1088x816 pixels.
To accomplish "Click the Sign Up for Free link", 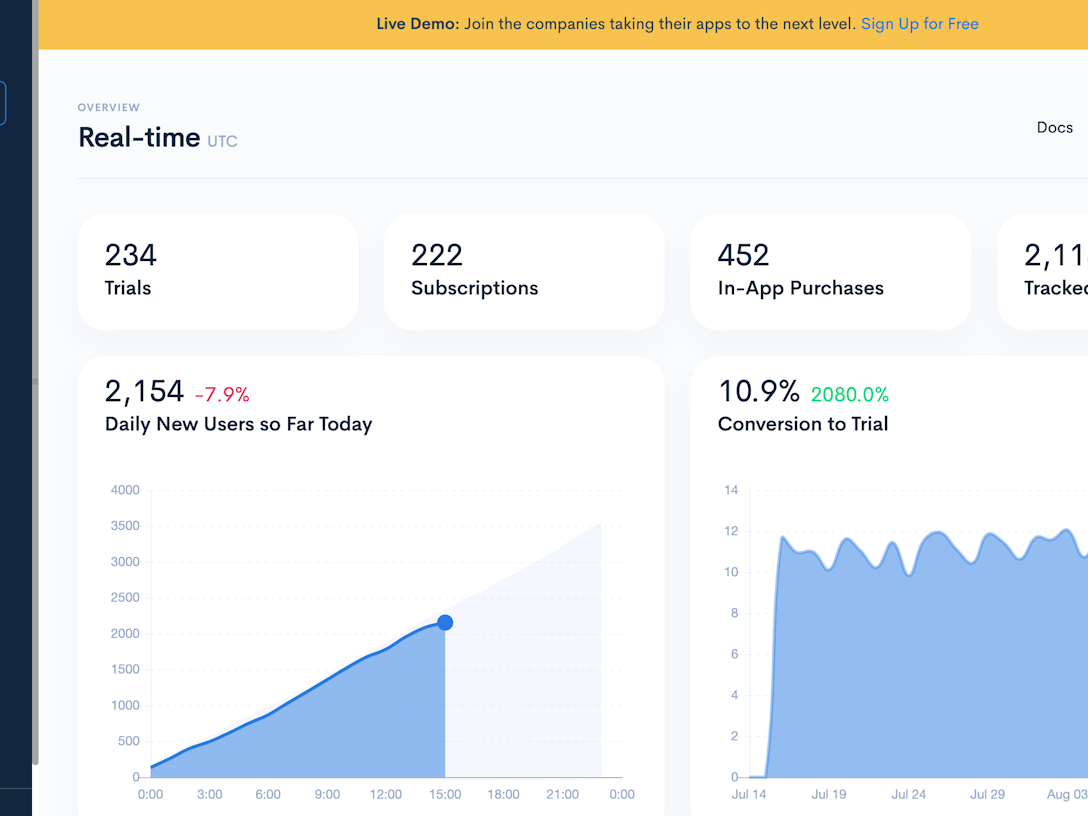I will pyautogui.click(x=919, y=24).
